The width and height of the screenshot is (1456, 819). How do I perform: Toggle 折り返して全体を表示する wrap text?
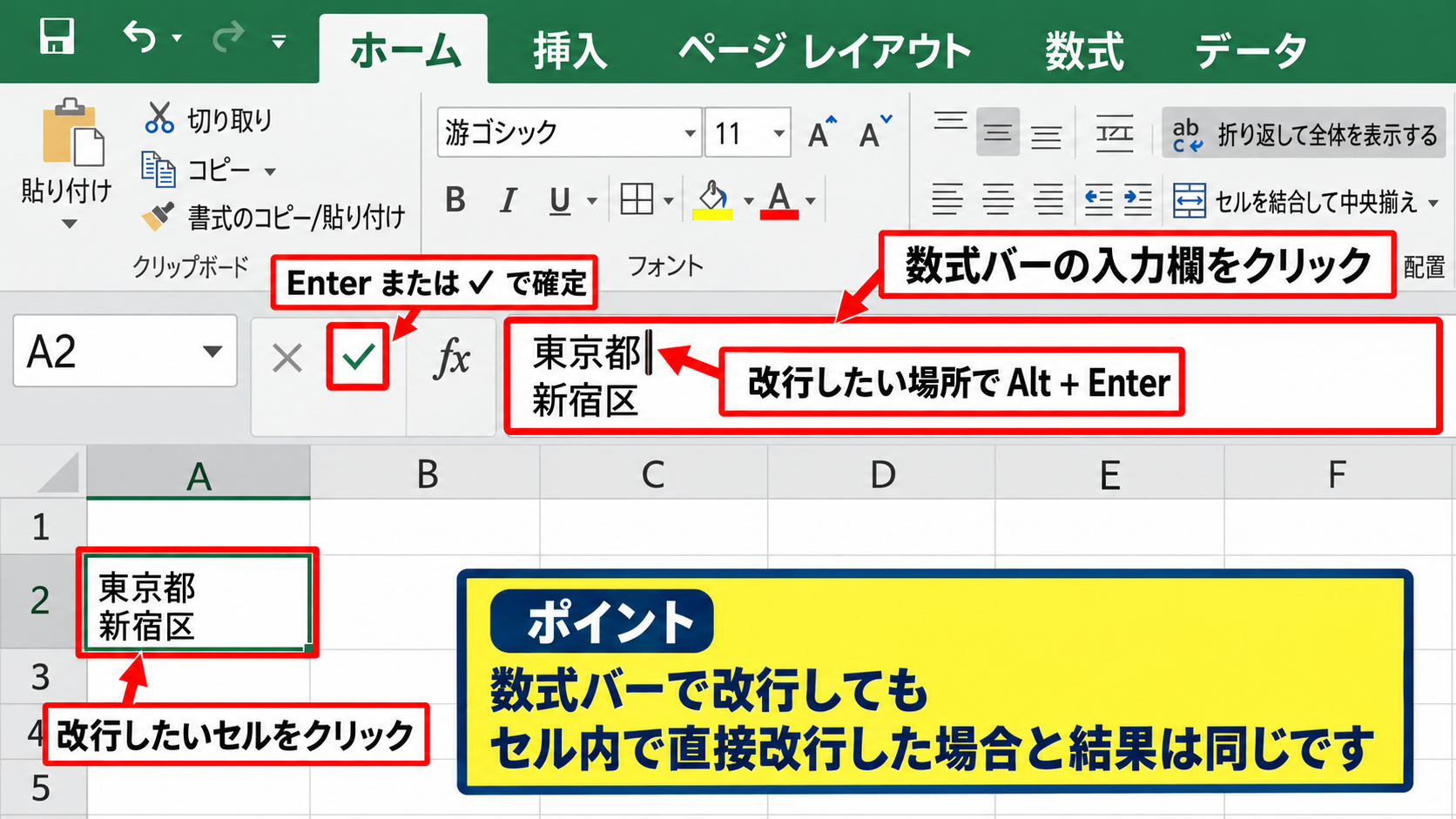click(1304, 133)
